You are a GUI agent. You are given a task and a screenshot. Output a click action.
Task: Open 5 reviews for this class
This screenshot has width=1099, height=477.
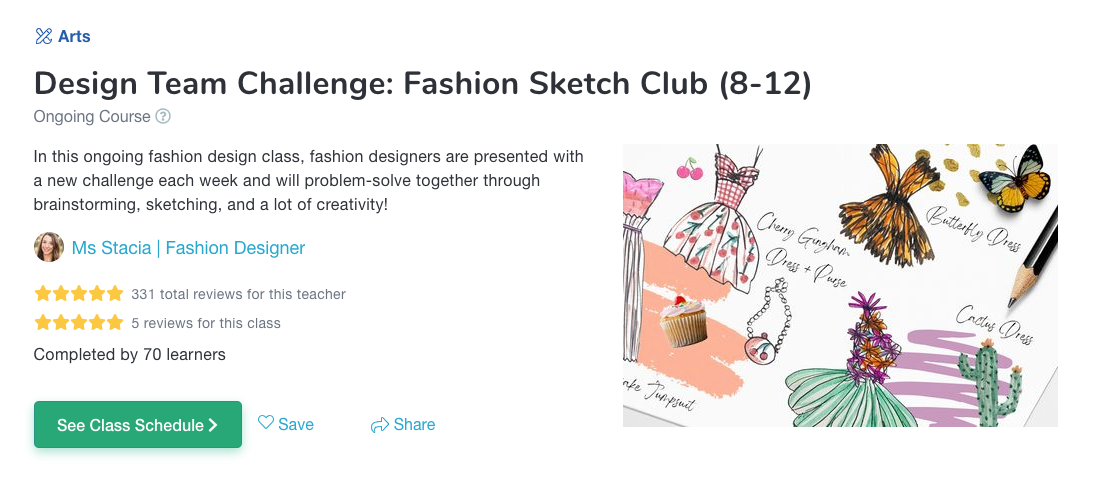click(x=206, y=324)
